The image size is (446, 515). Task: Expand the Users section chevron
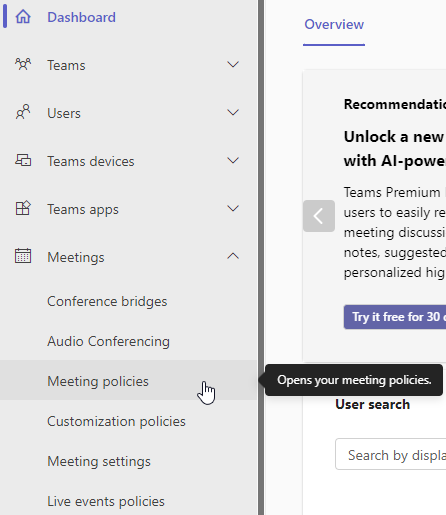click(x=233, y=112)
